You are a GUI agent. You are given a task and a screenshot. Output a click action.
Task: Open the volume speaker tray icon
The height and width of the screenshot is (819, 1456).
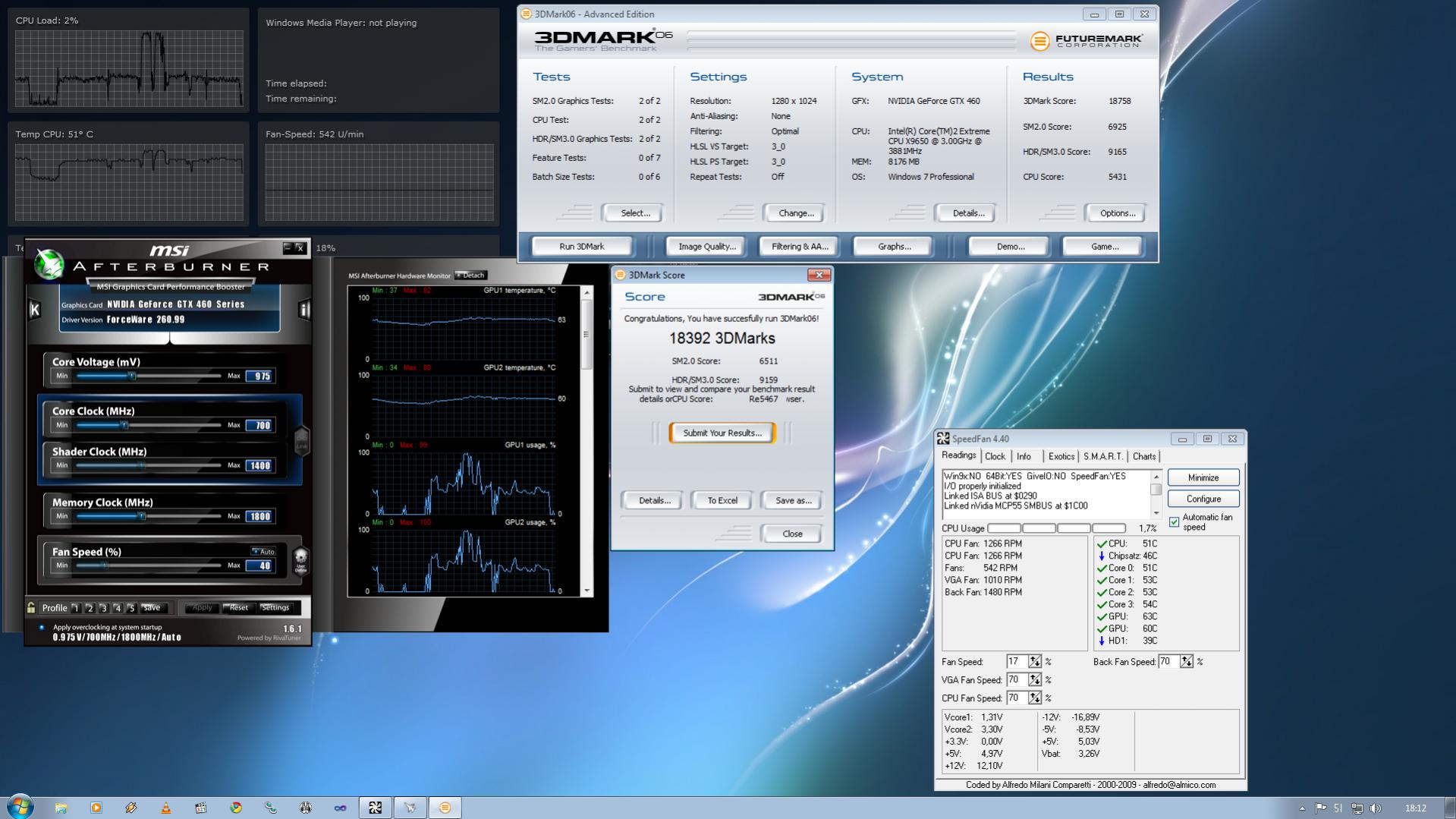pos(1376,808)
